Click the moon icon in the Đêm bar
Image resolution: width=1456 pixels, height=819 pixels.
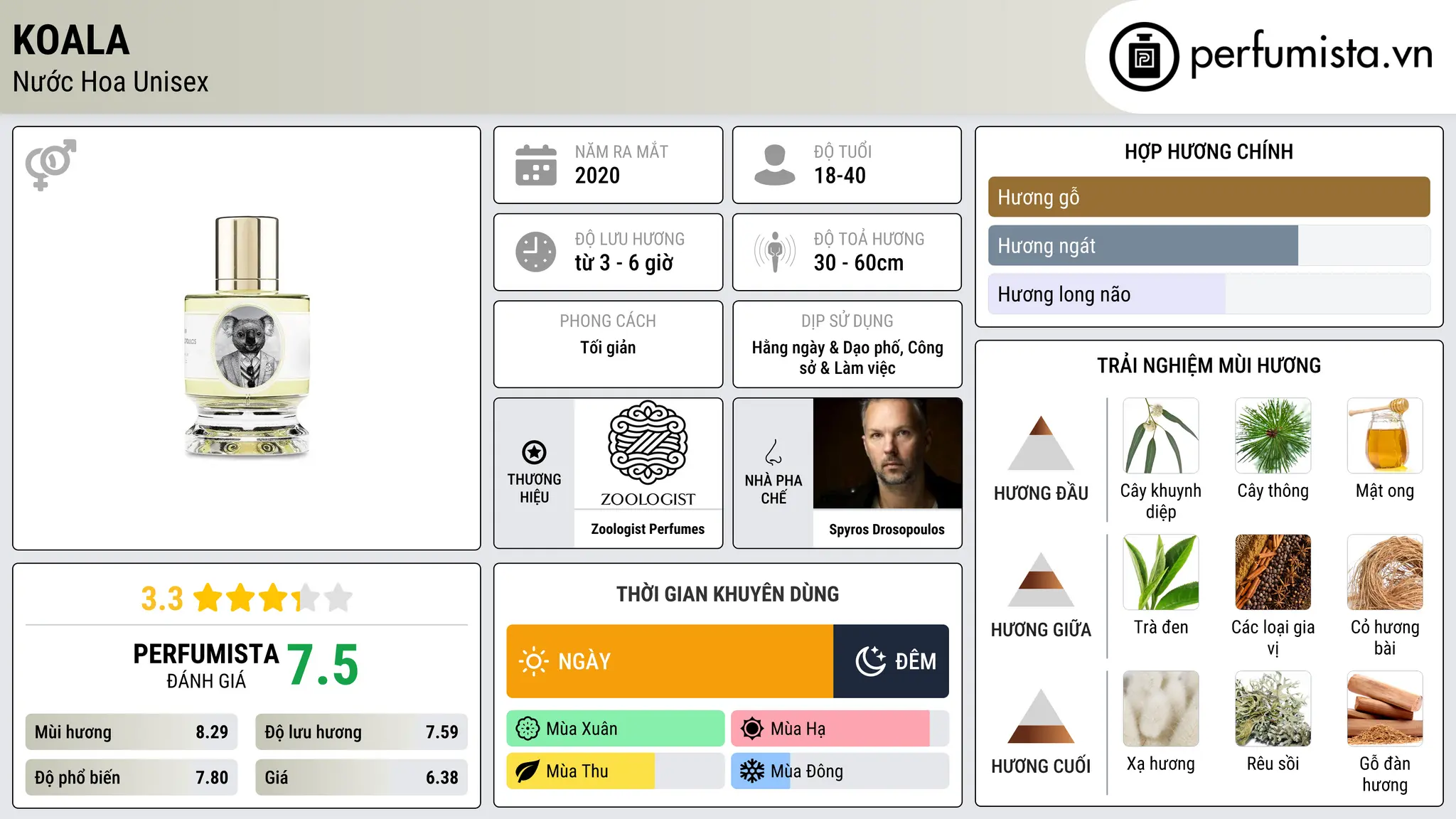[871, 661]
